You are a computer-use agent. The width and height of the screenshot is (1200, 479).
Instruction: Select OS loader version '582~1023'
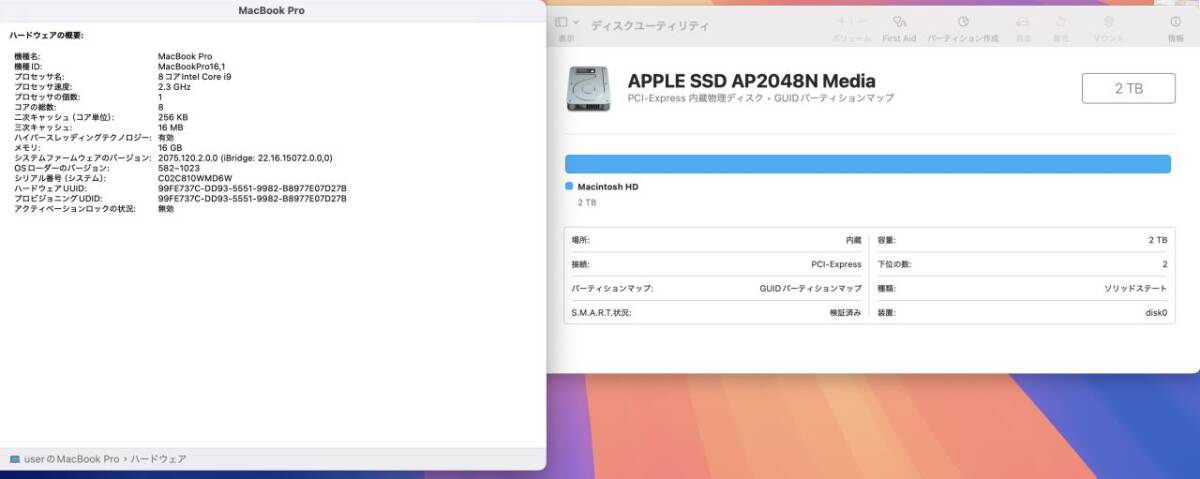[x=177, y=168]
